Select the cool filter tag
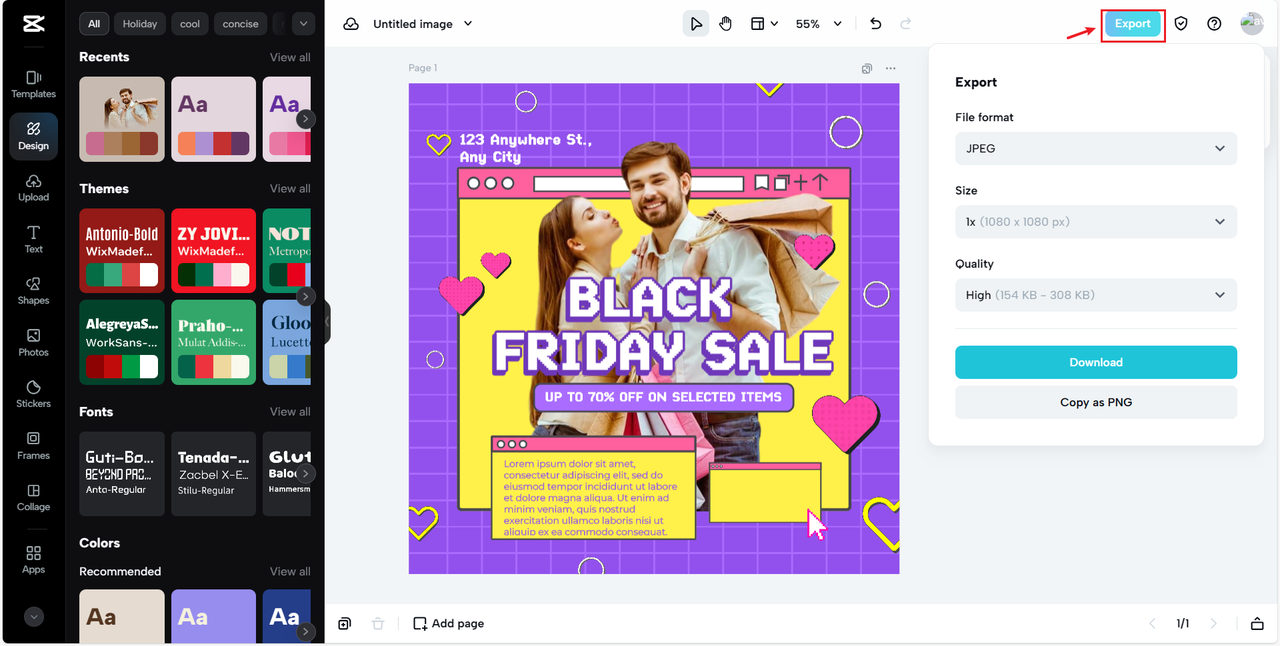 pyautogui.click(x=190, y=24)
